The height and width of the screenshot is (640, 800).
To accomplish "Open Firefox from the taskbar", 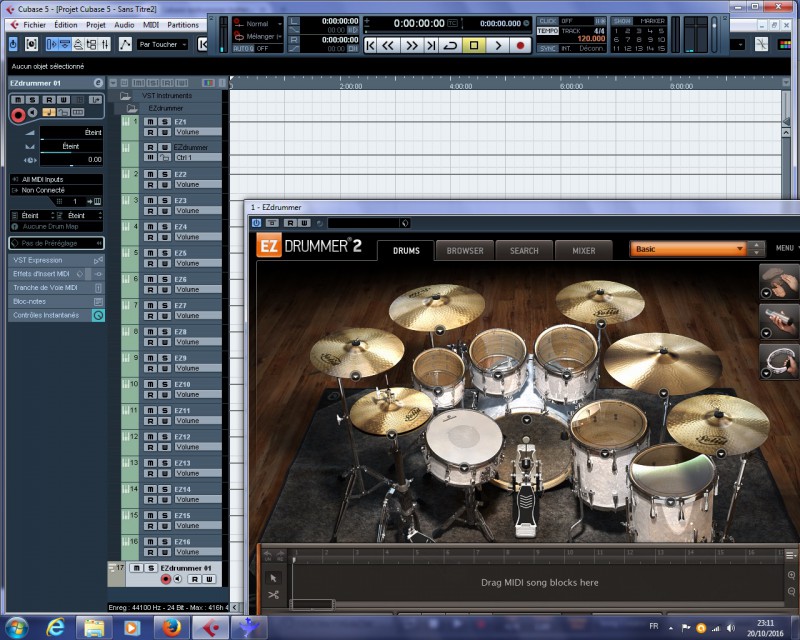I will pyautogui.click(x=171, y=627).
